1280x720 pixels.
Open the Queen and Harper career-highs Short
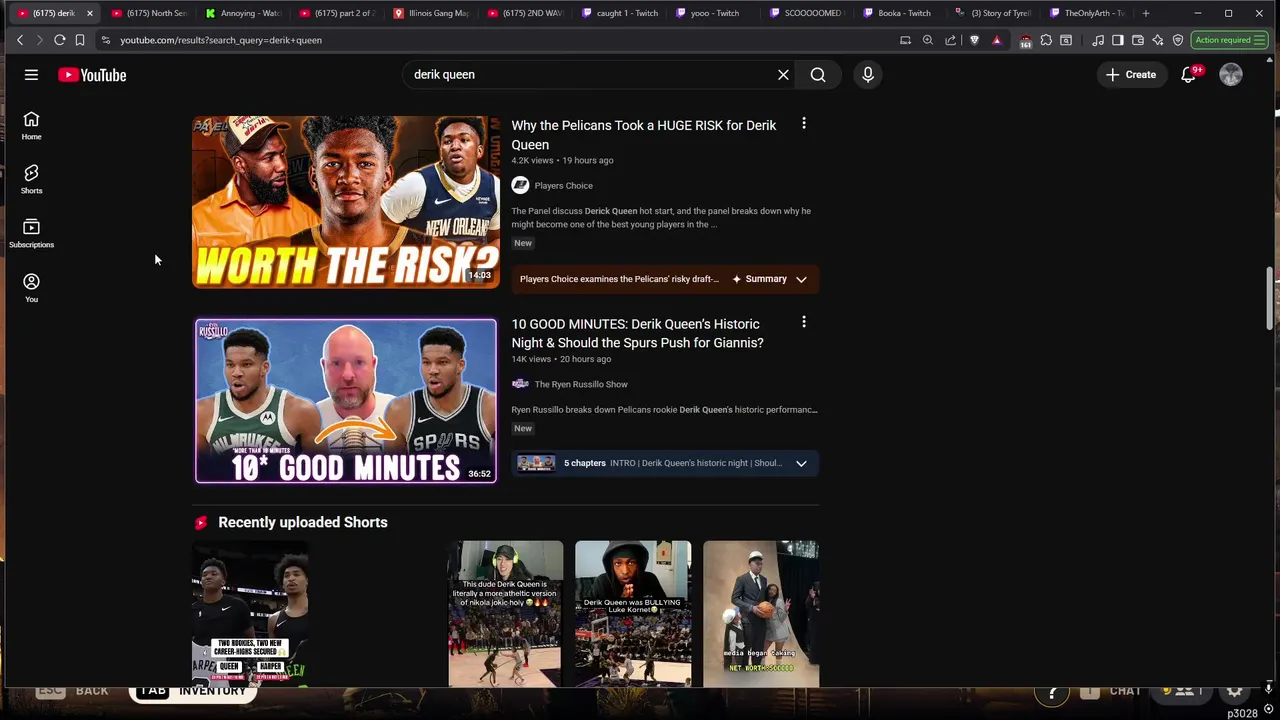(250, 614)
